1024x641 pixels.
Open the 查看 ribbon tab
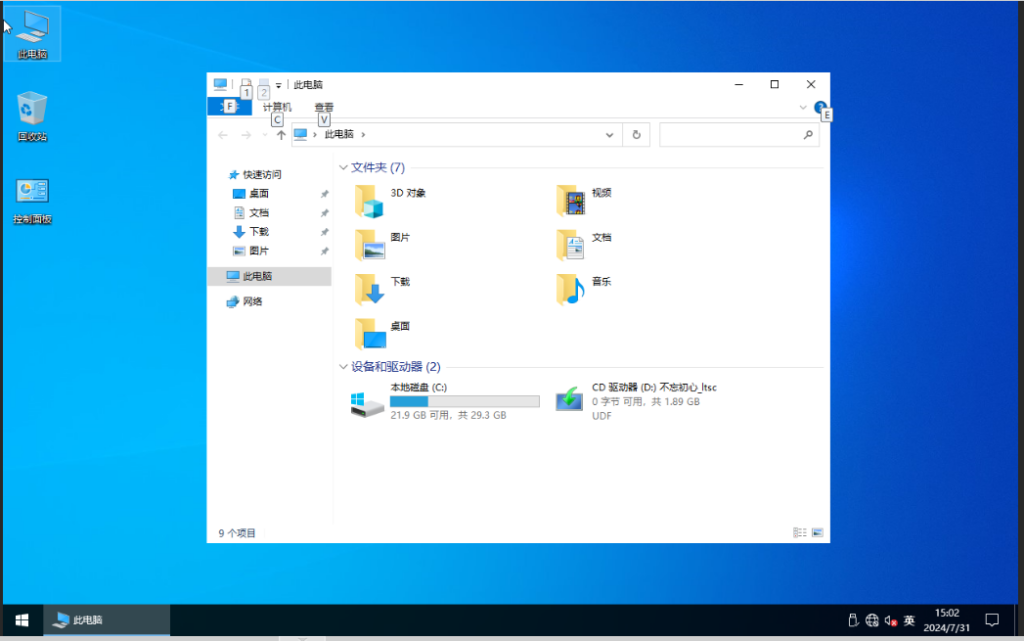coord(324,107)
